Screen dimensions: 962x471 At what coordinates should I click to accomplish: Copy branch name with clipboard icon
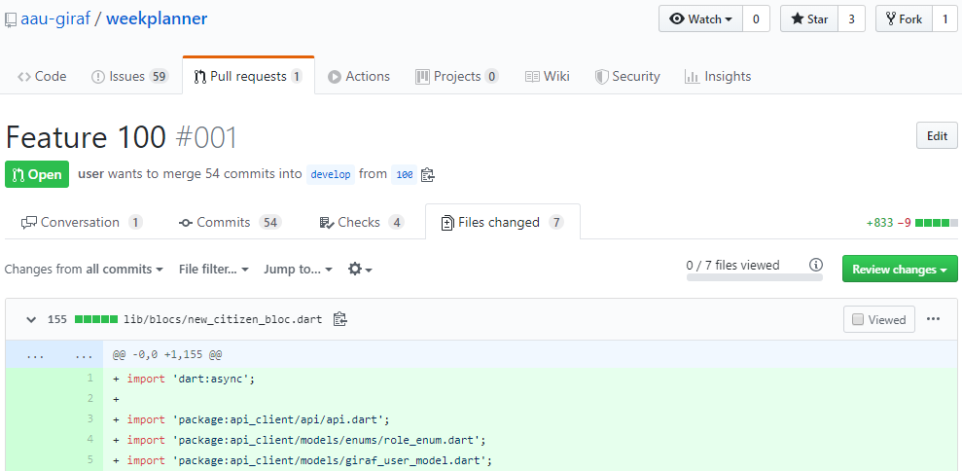coord(428,174)
